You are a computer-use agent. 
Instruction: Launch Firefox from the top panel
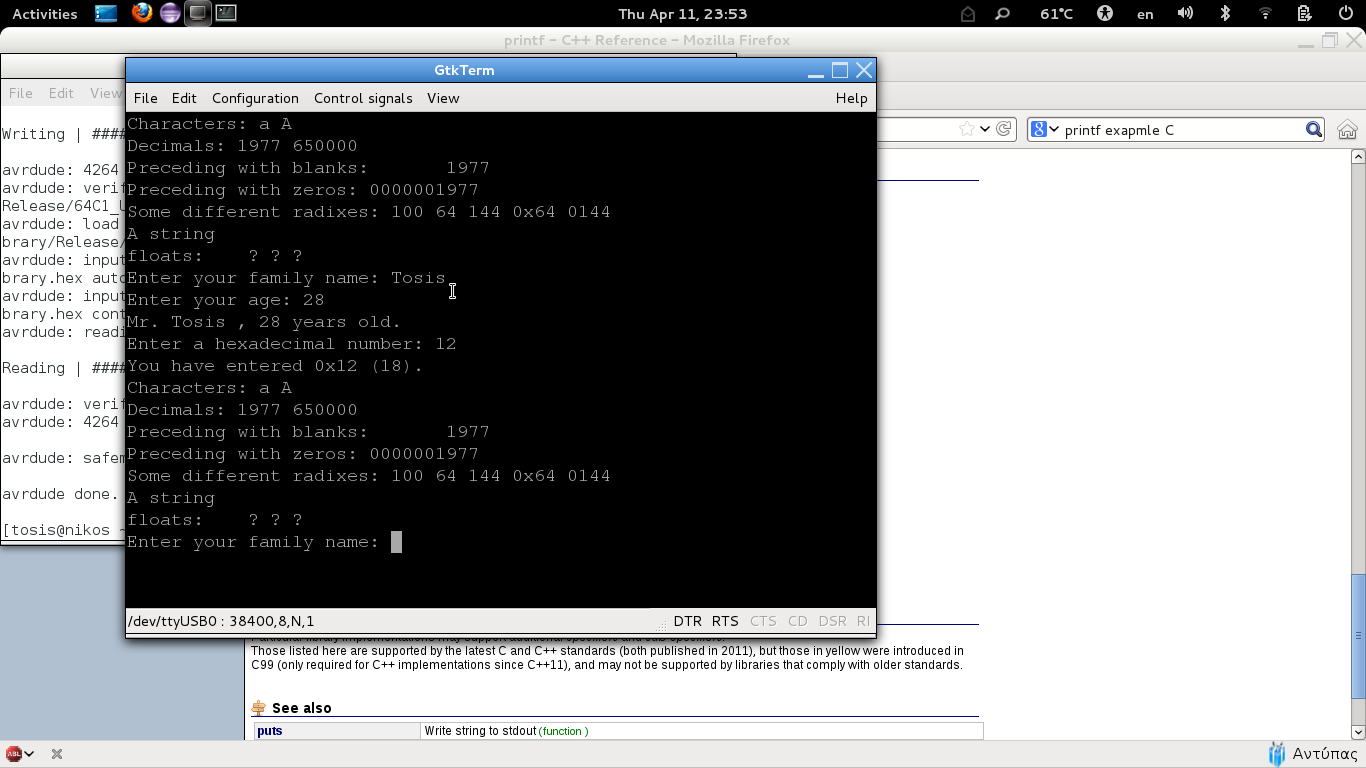click(x=142, y=14)
